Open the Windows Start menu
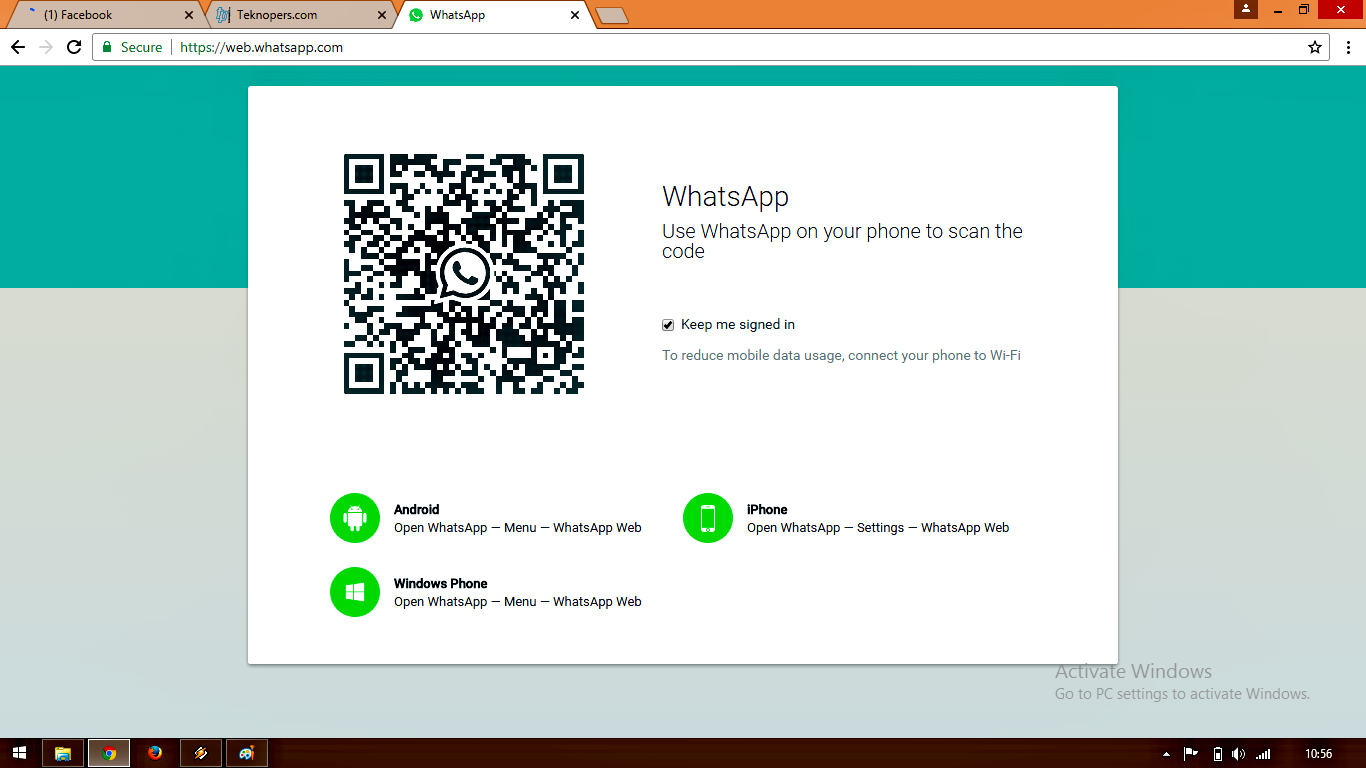1366x768 pixels. (x=20, y=753)
